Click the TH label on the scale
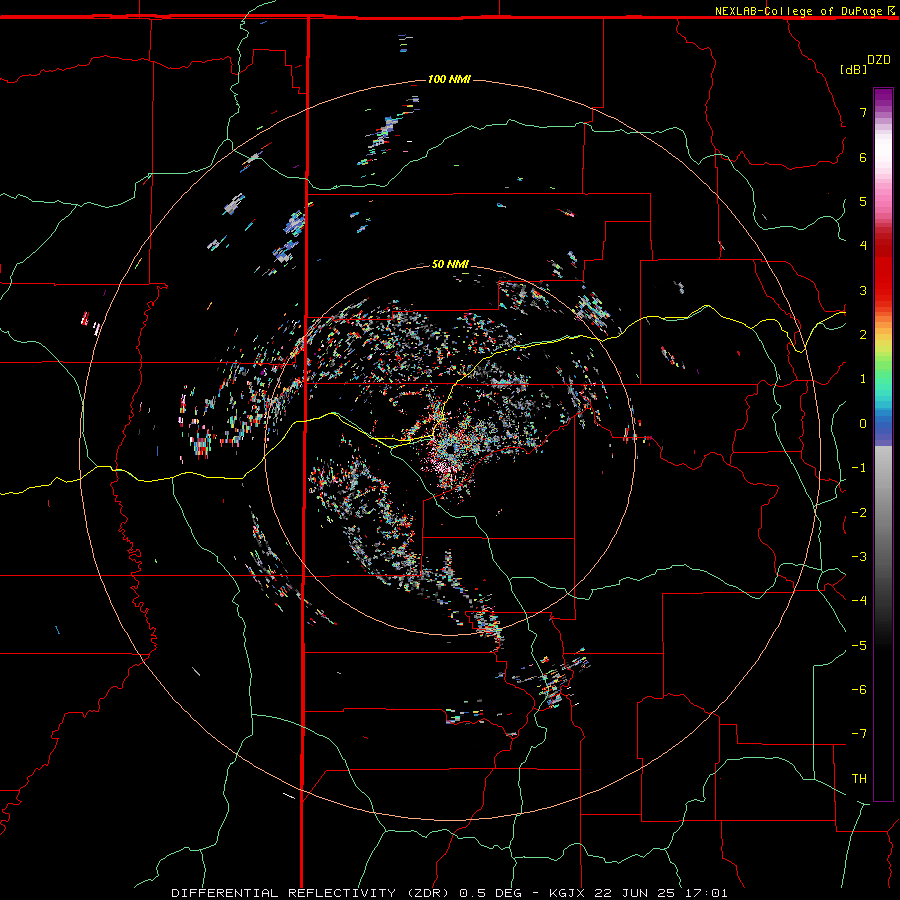The width and height of the screenshot is (900, 900). pos(859,779)
